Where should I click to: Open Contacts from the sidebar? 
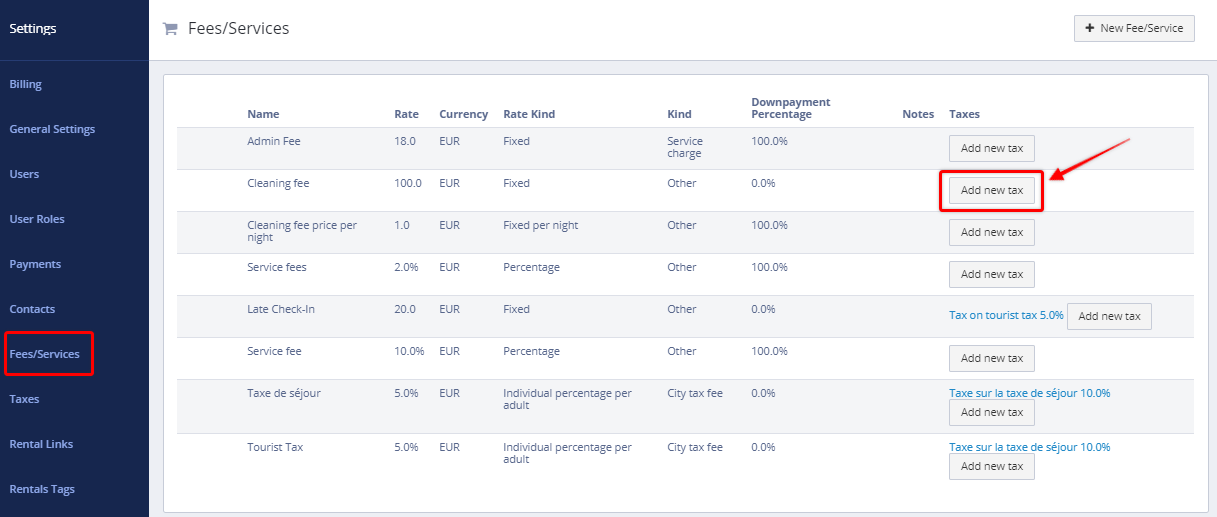tap(32, 309)
